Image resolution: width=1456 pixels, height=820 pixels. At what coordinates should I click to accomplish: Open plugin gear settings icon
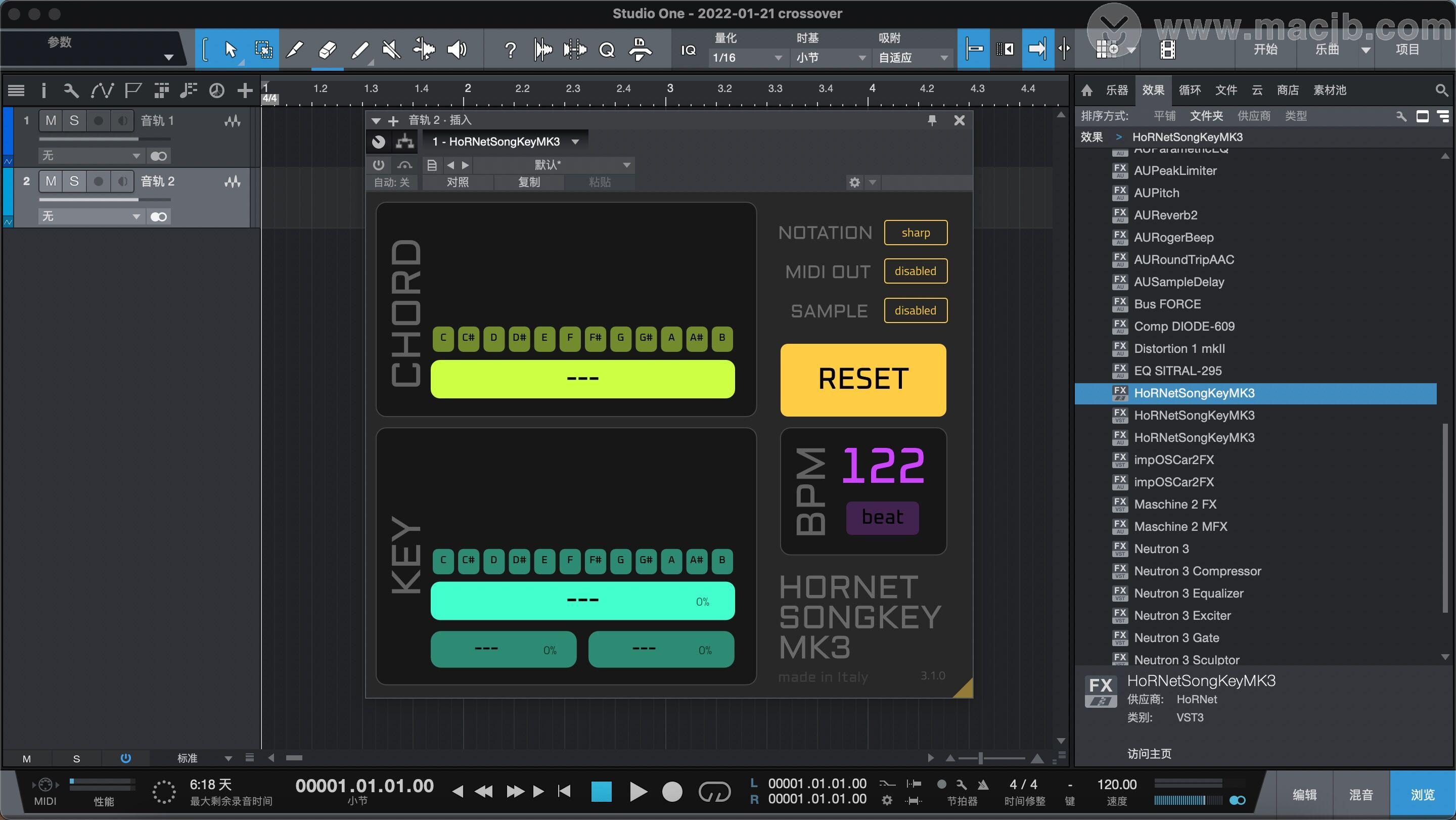tap(854, 182)
